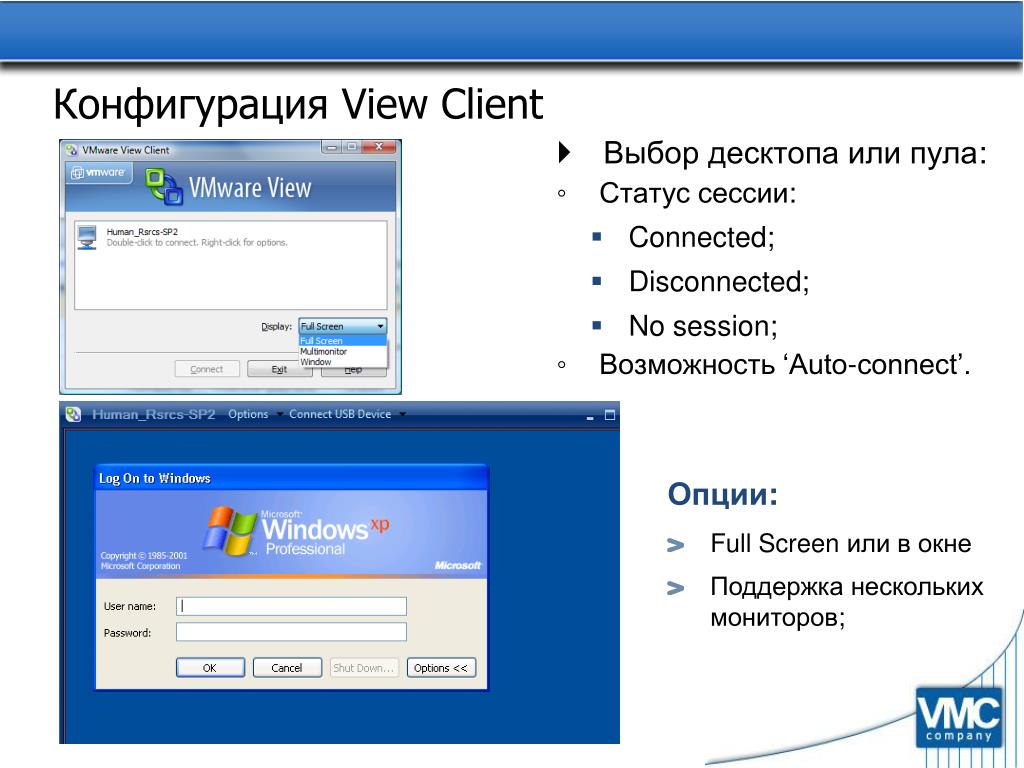
Task: Click the VMware View Client title bar icon
Action: pyautogui.click(x=72, y=150)
